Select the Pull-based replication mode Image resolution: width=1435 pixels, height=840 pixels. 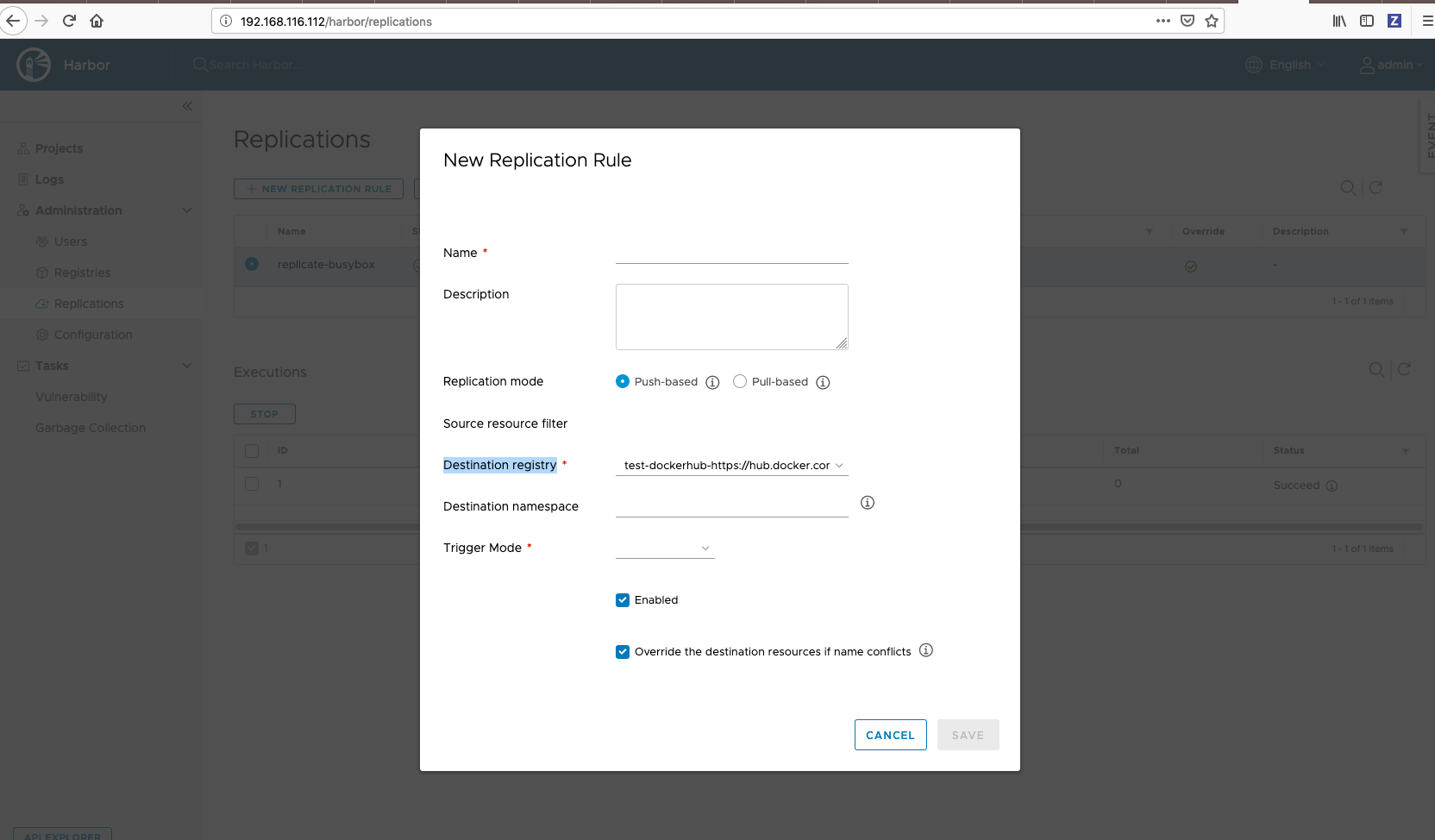tap(739, 381)
